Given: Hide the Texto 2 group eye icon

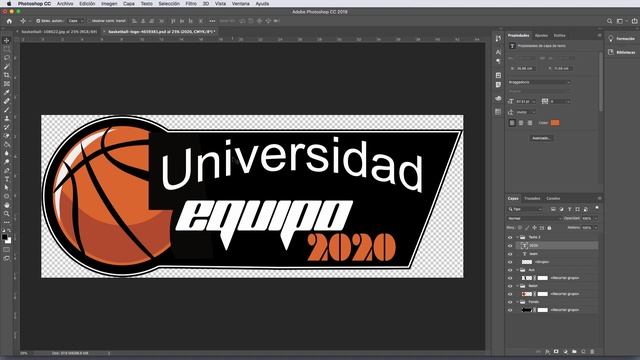Looking at the screenshot, I should [x=510, y=237].
